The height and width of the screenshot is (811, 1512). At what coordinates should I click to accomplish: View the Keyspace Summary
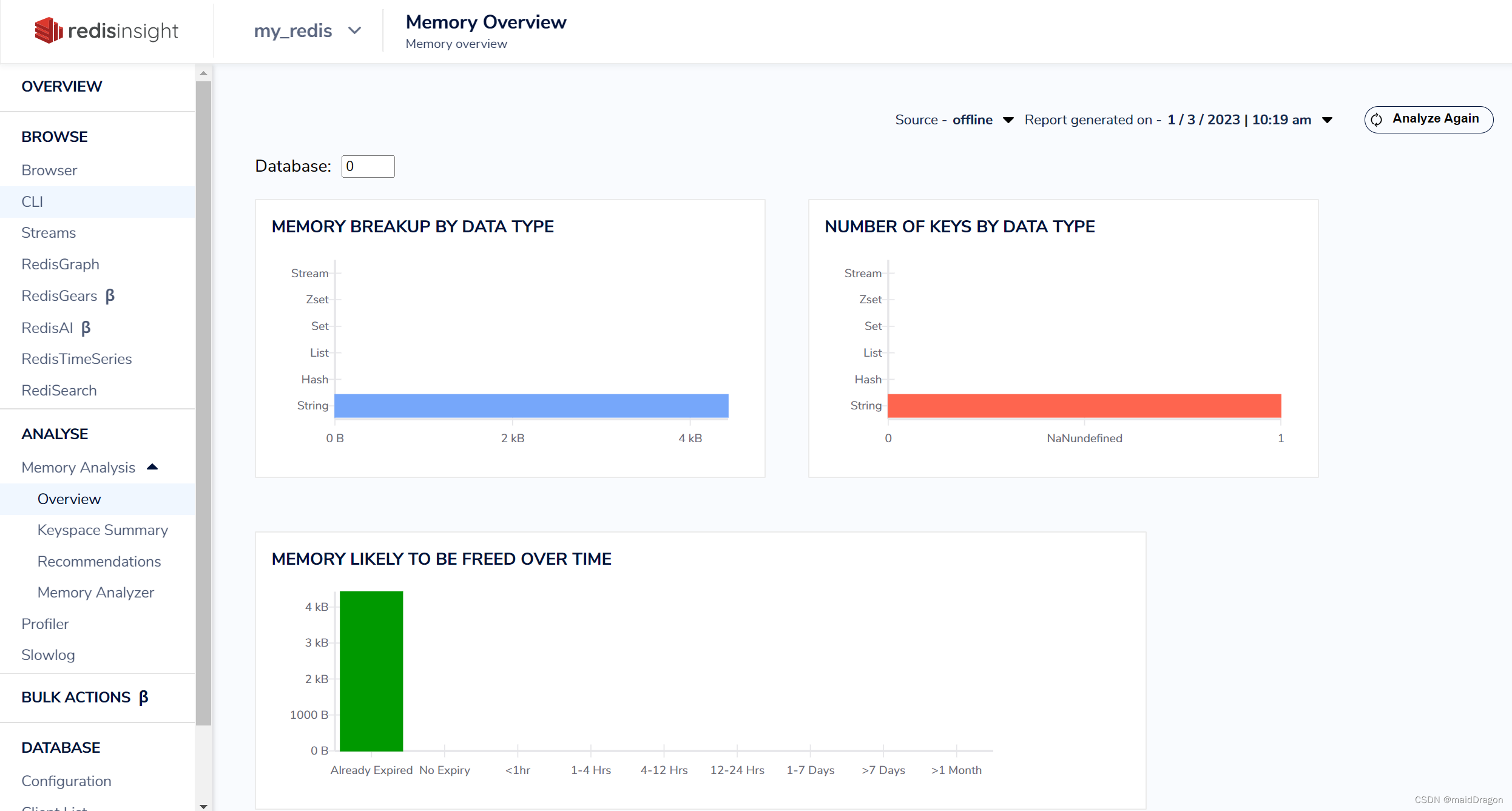point(103,530)
